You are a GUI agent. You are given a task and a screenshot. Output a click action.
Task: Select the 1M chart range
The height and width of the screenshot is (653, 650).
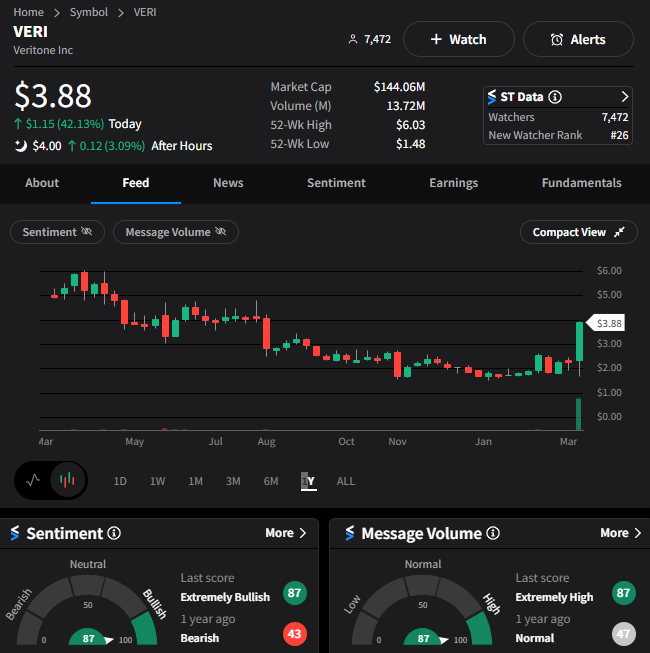tap(195, 481)
